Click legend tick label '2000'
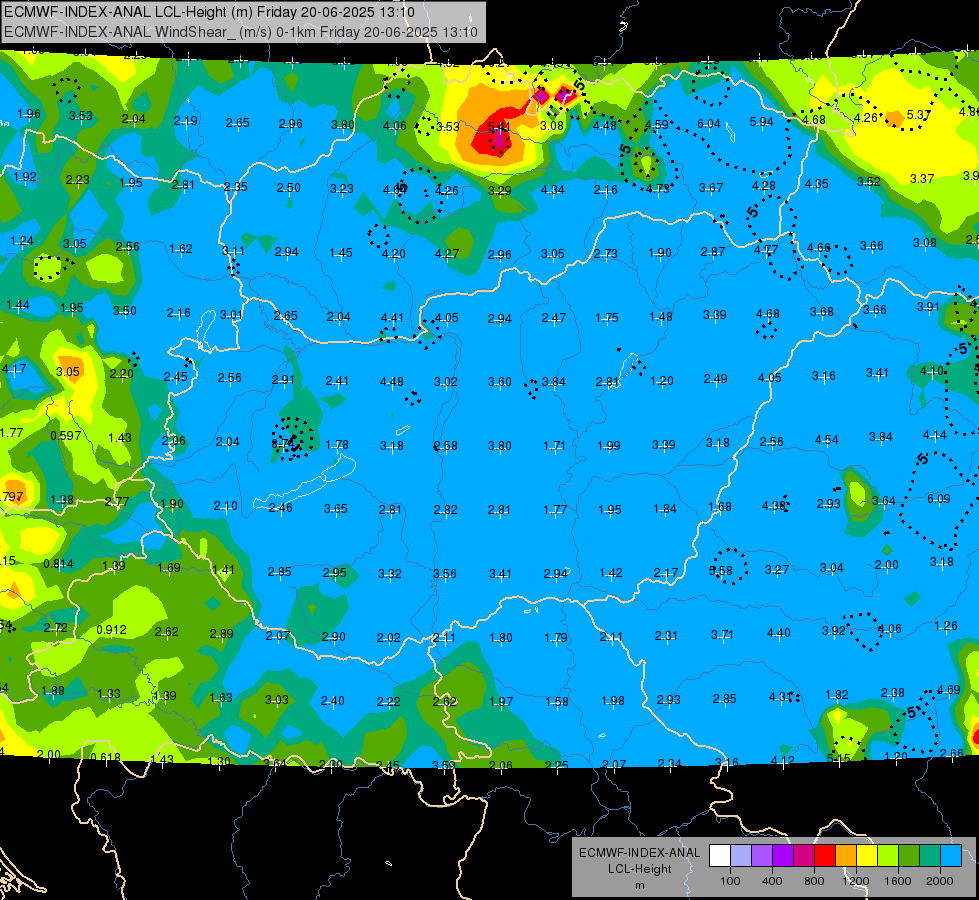Screen dimensions: 979x900 coord(940,881)
